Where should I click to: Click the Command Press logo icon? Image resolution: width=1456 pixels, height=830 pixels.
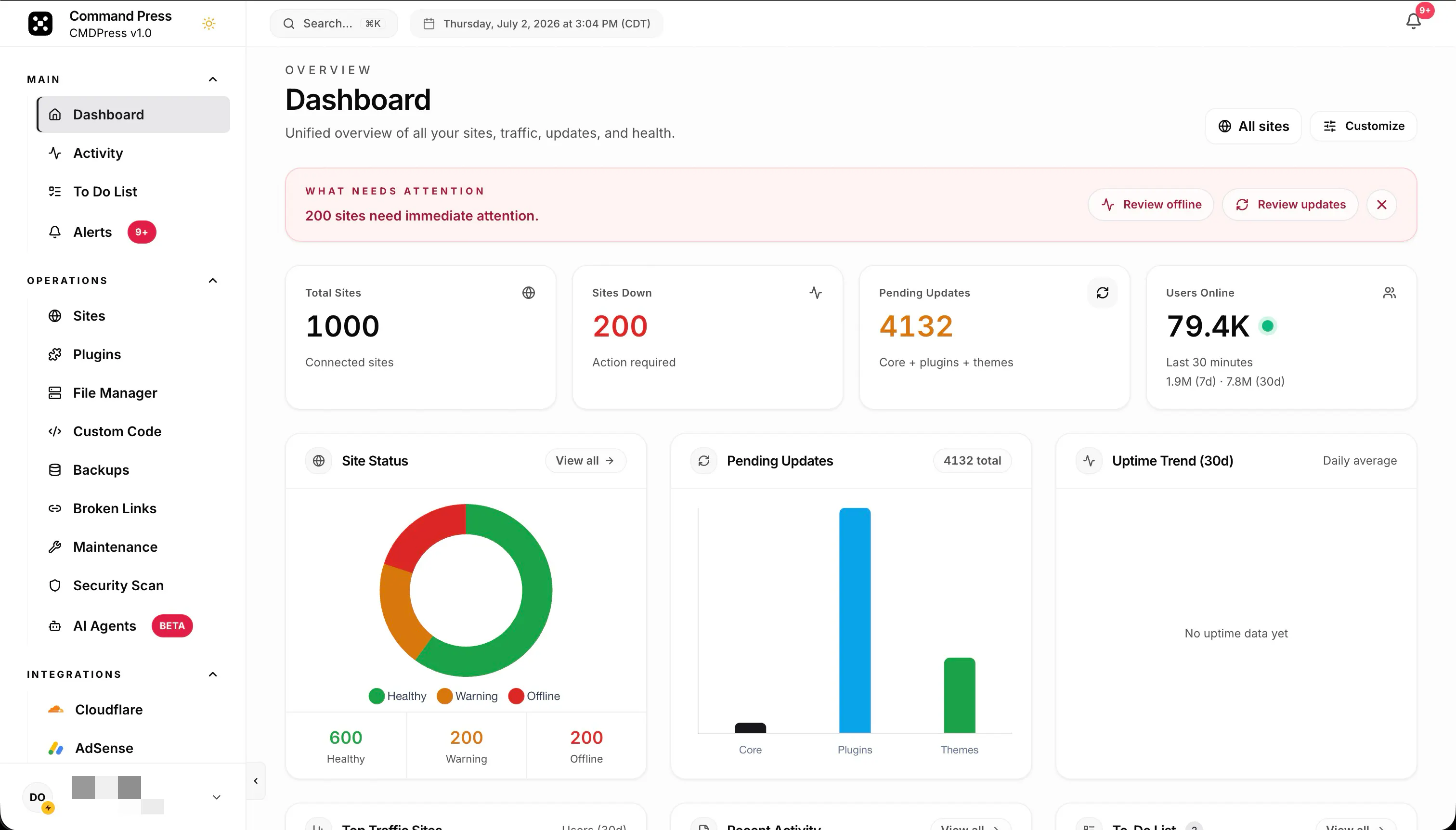click(x=40, y=24)
